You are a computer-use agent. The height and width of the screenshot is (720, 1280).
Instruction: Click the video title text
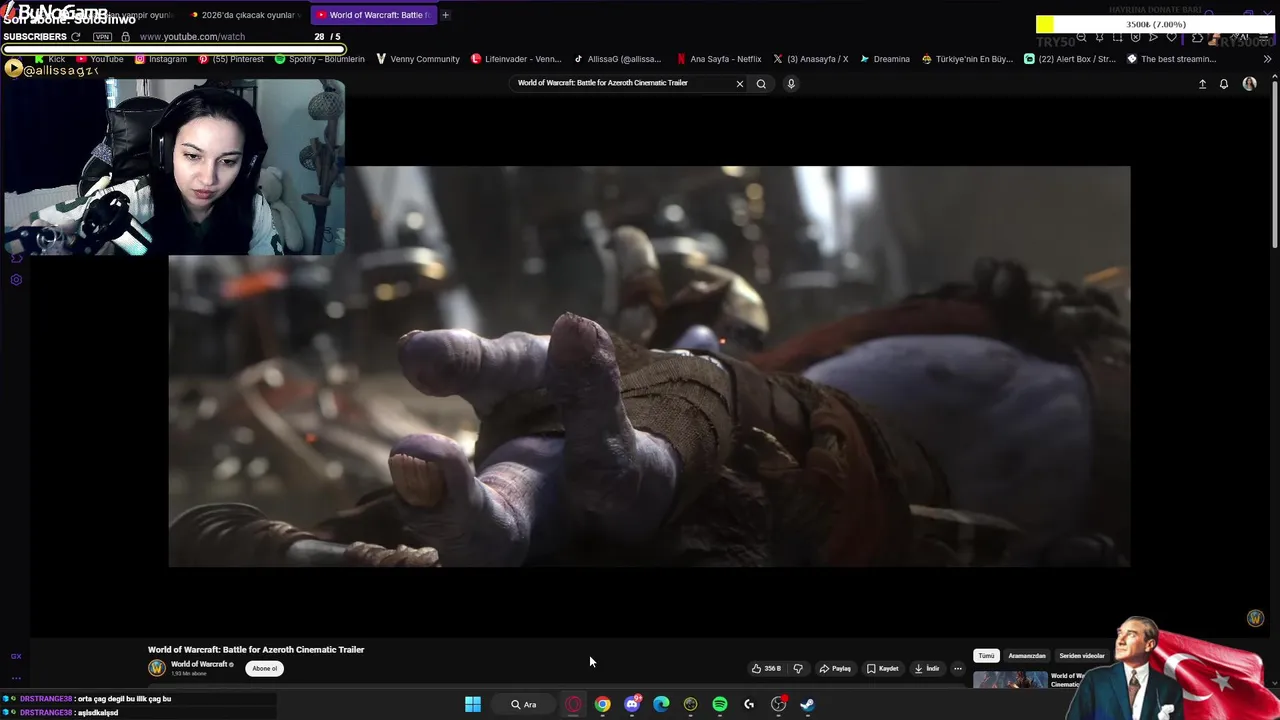256,649
